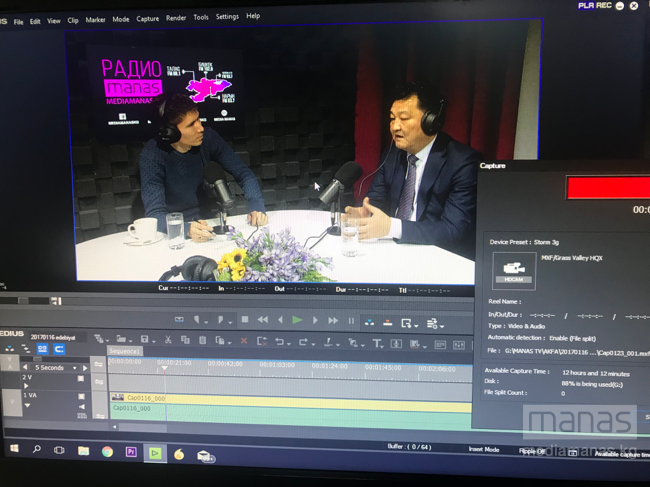Viewport: 650px width, 487px height.
Task: Open the Render menu
Action: point(176,18)
